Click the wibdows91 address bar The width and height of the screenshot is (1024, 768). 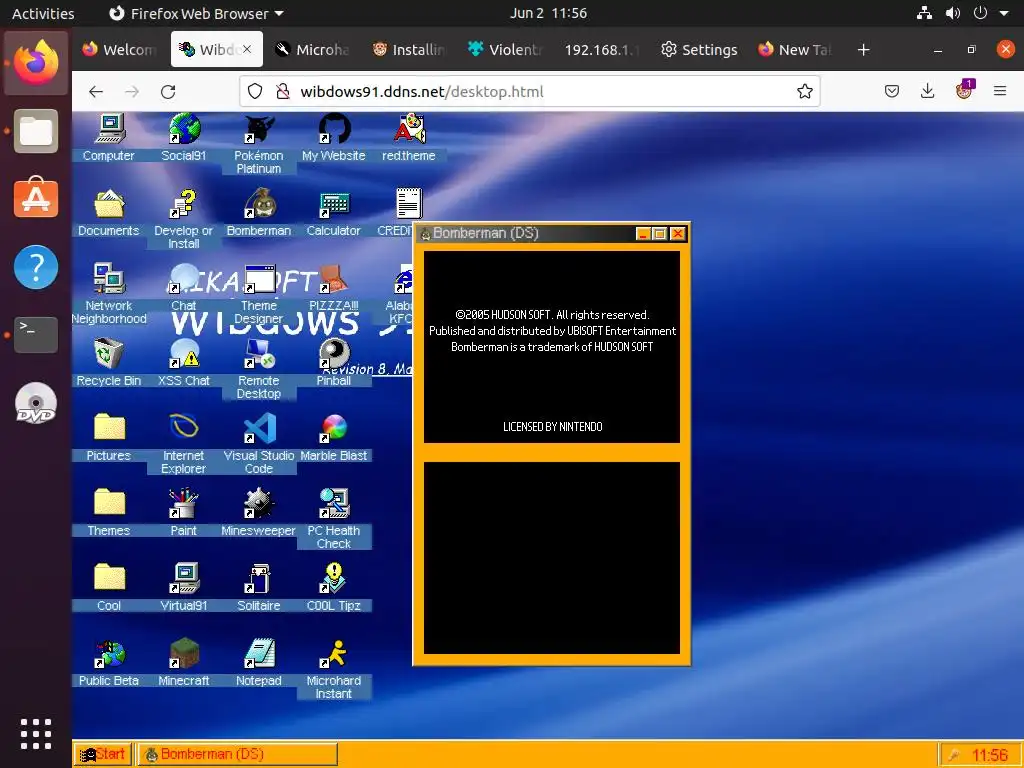(530, 91)
